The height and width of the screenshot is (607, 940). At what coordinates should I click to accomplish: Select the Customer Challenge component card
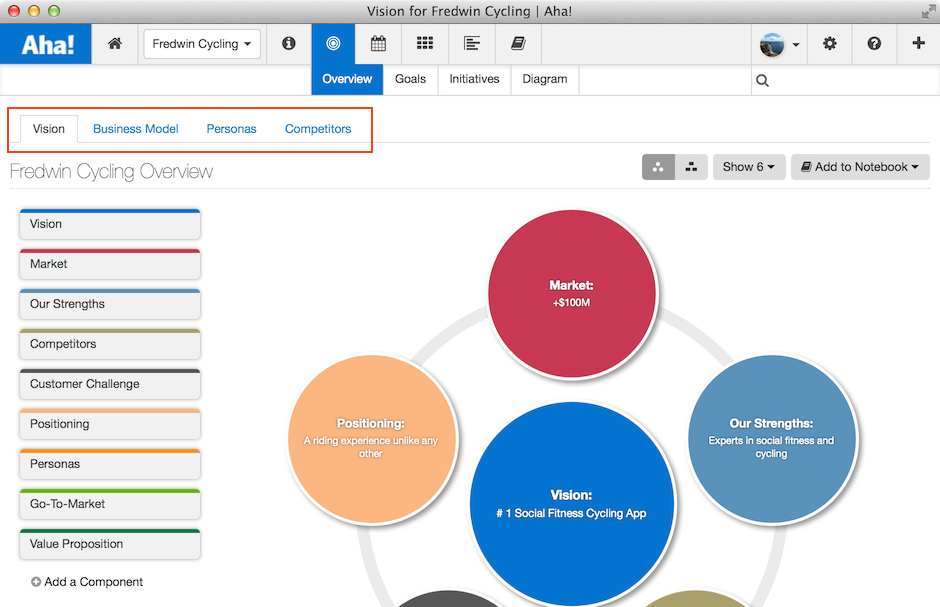(x=110, y=384)
